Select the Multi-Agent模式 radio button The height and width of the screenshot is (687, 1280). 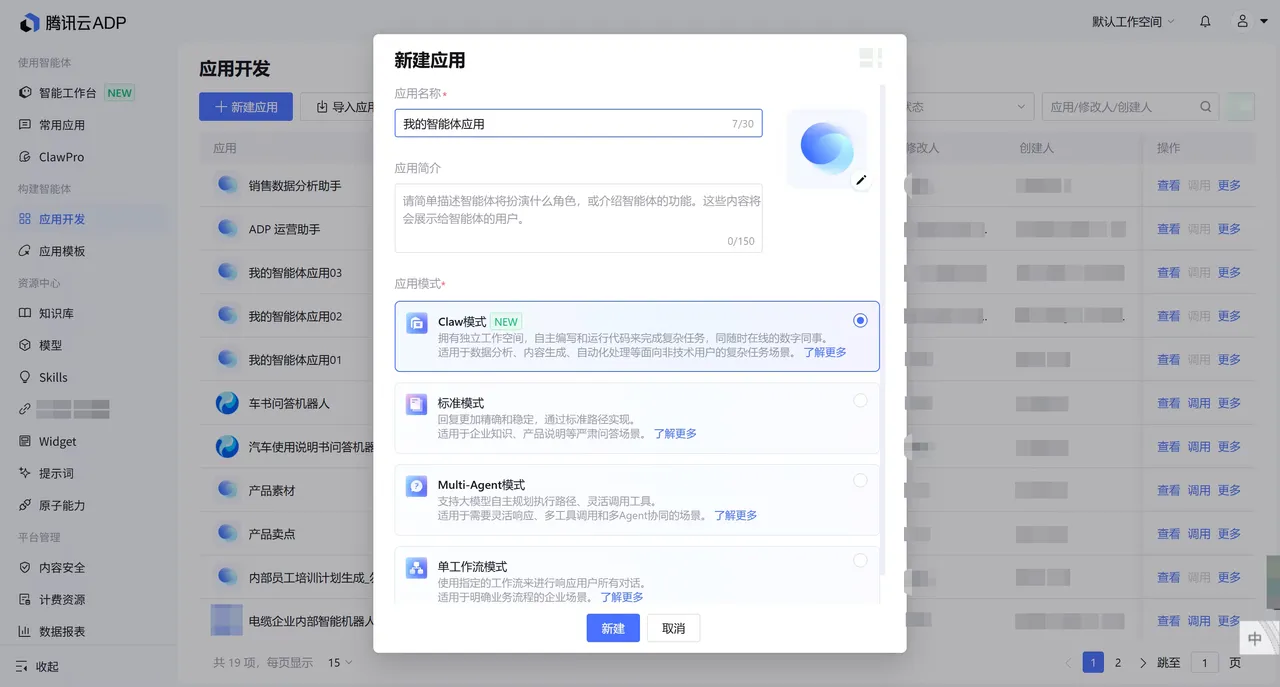coord(860,480)
